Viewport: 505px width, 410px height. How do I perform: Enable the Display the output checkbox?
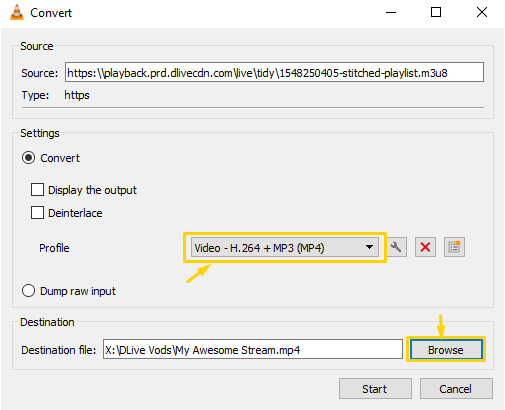(x=37, y=190)
